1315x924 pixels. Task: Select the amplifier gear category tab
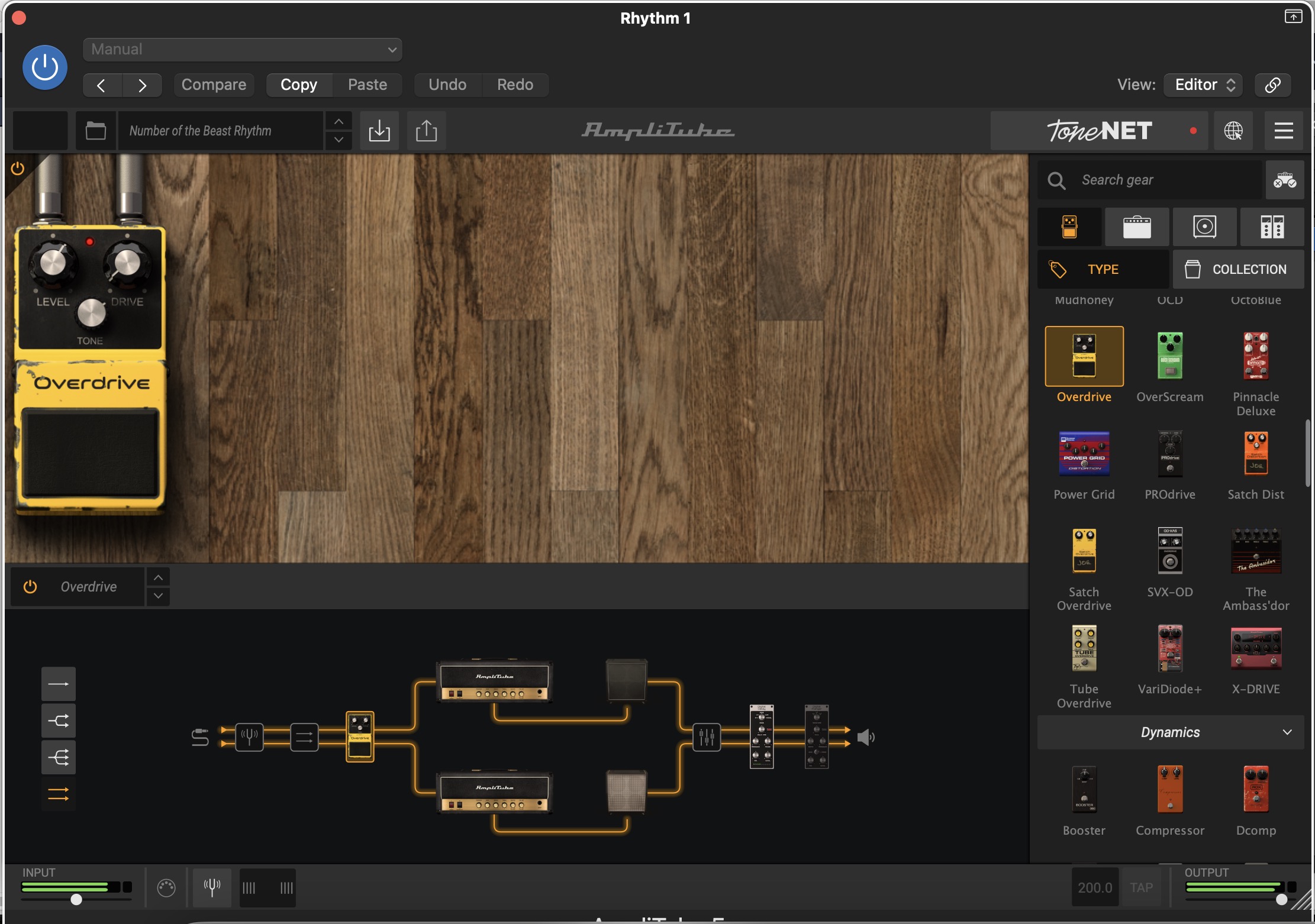pos(1137,227)
